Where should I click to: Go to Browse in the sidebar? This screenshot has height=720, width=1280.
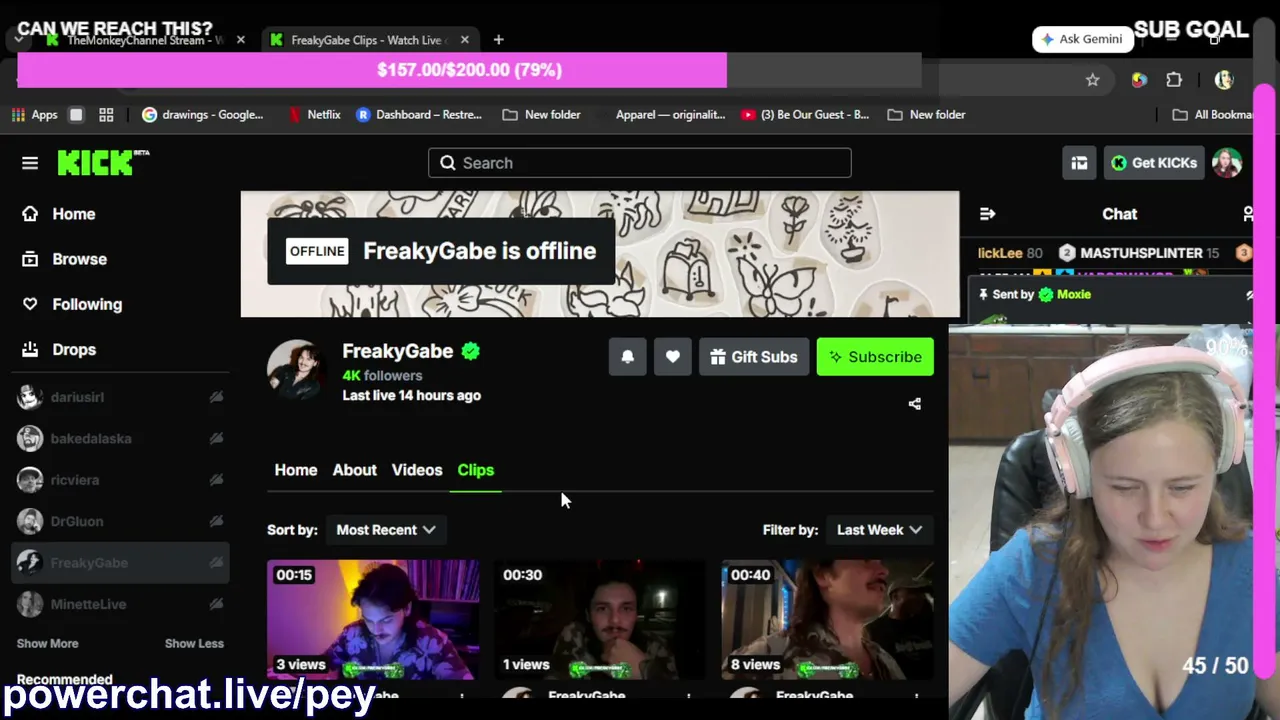pos(79,259)
